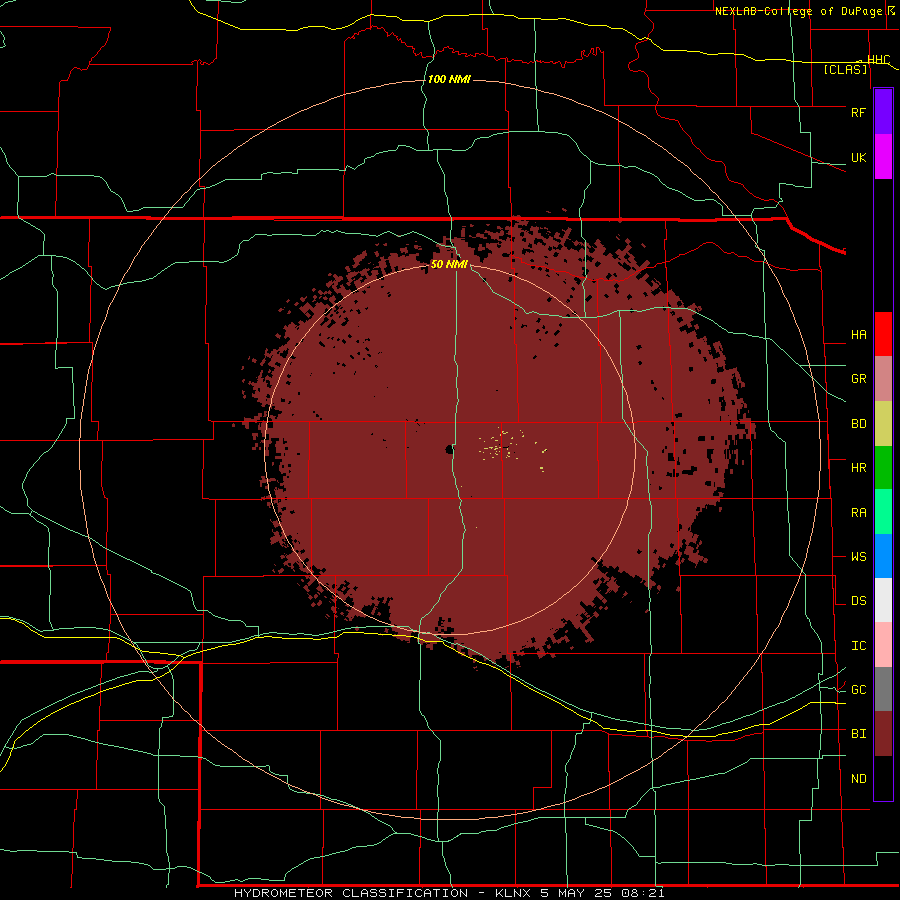This screenshot has width=900, height=900.
Task: Click the 100 NMI range ring label
Action: pos(449,79)
